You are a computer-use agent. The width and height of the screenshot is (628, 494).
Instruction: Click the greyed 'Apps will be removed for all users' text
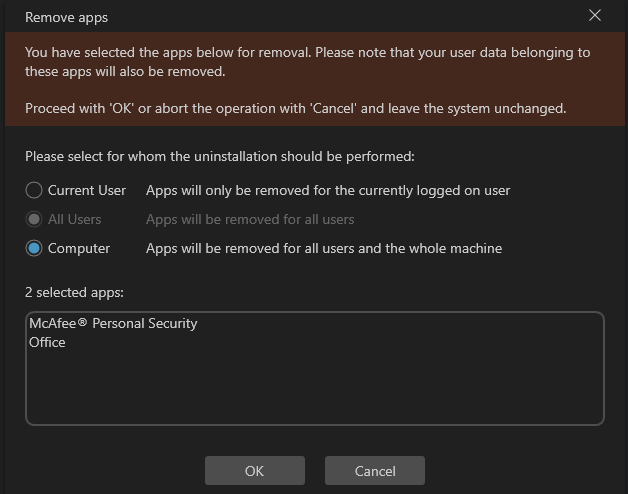click(250, 219)
